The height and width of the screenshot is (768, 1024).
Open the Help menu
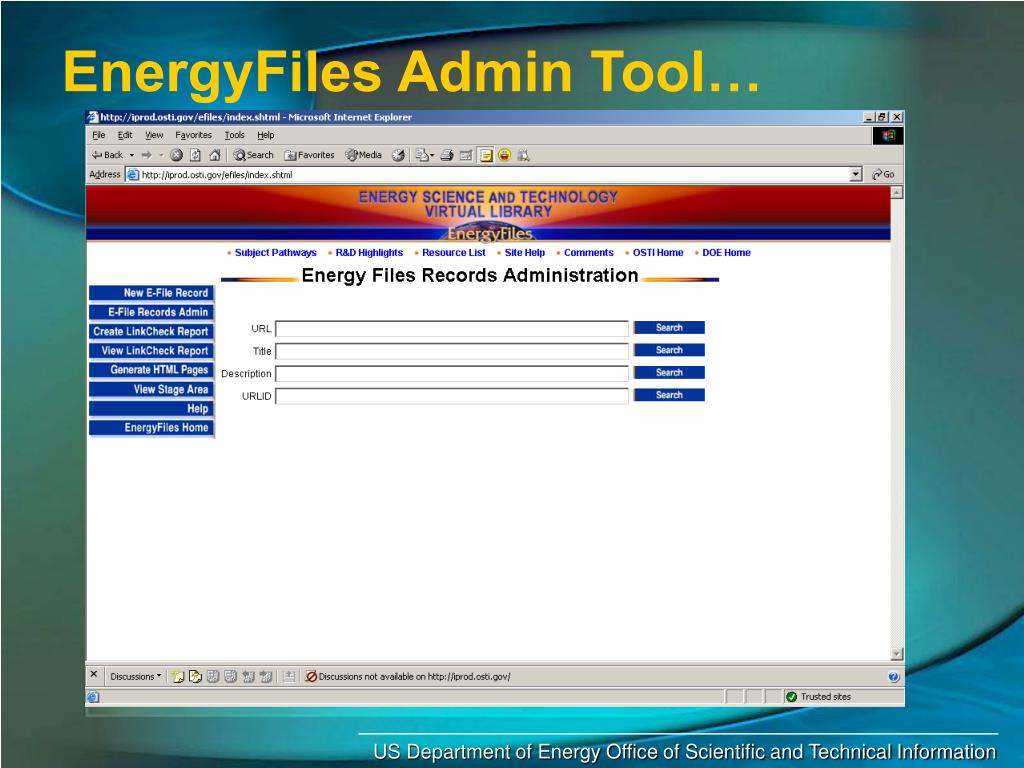pyautogui.click(x=265, y=135)
